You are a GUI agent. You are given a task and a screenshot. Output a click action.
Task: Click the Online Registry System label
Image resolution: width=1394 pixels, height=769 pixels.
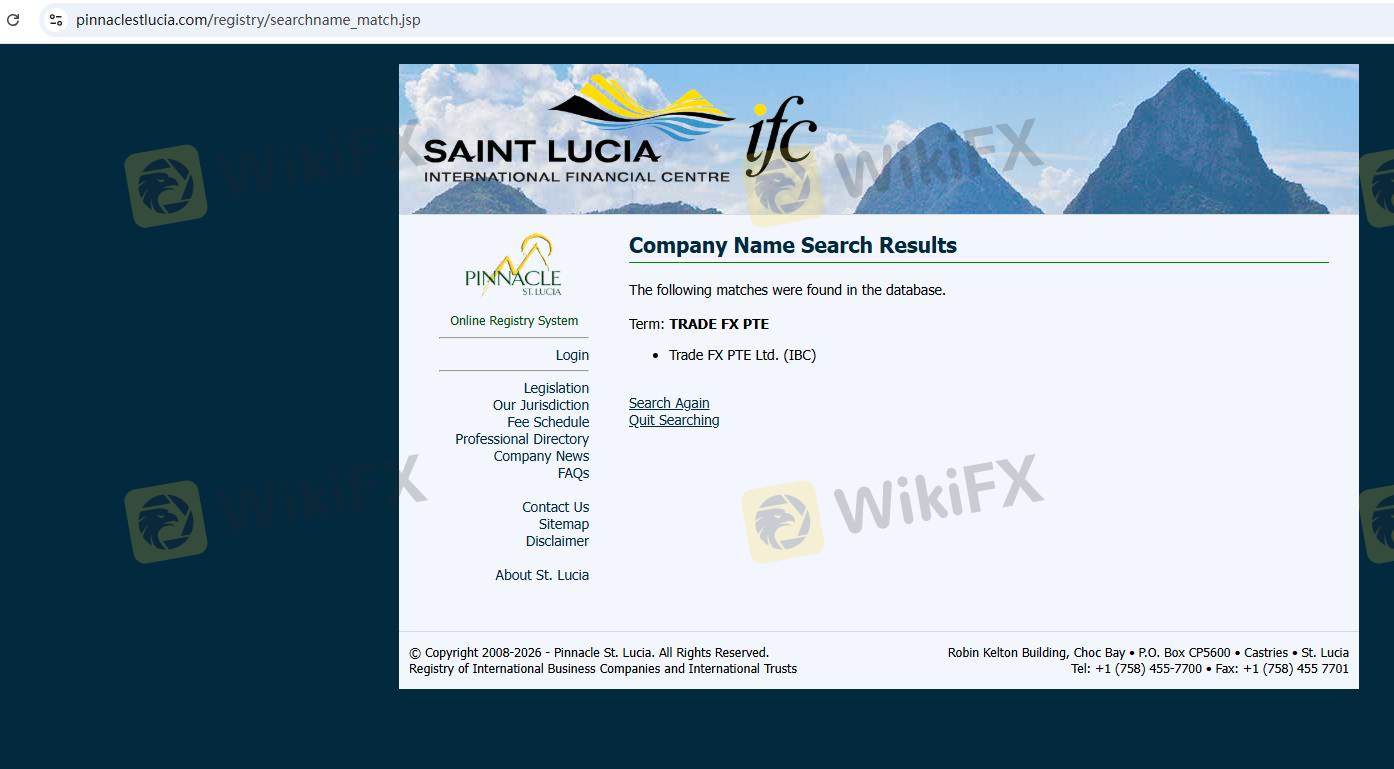tap(514, 321)
